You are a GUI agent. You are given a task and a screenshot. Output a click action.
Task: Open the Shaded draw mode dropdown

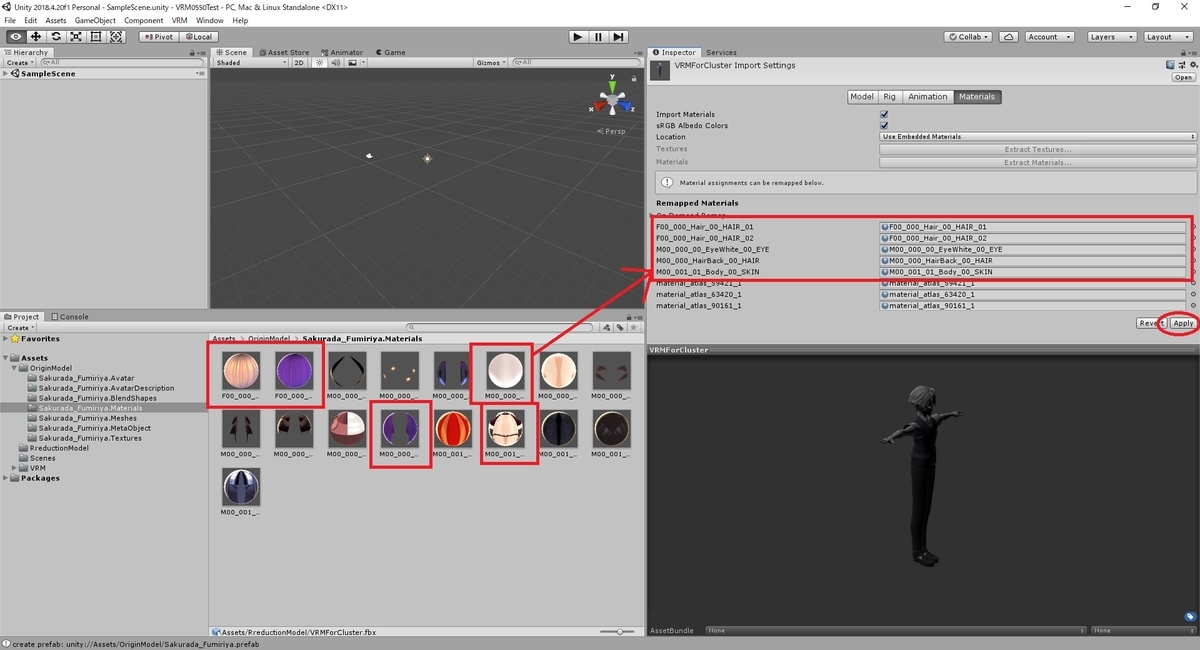(x=251, y=63)
